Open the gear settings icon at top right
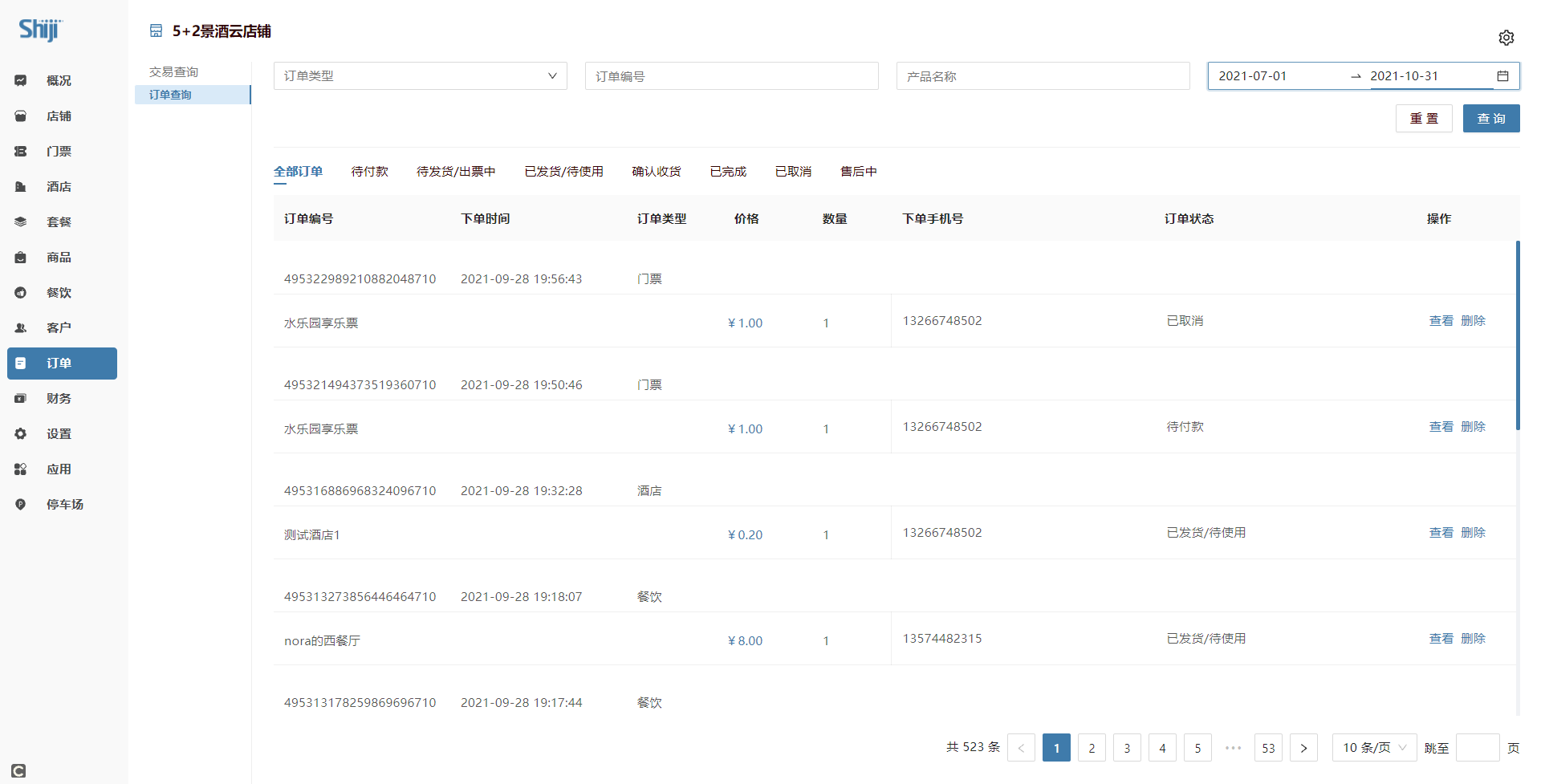 1506,38
